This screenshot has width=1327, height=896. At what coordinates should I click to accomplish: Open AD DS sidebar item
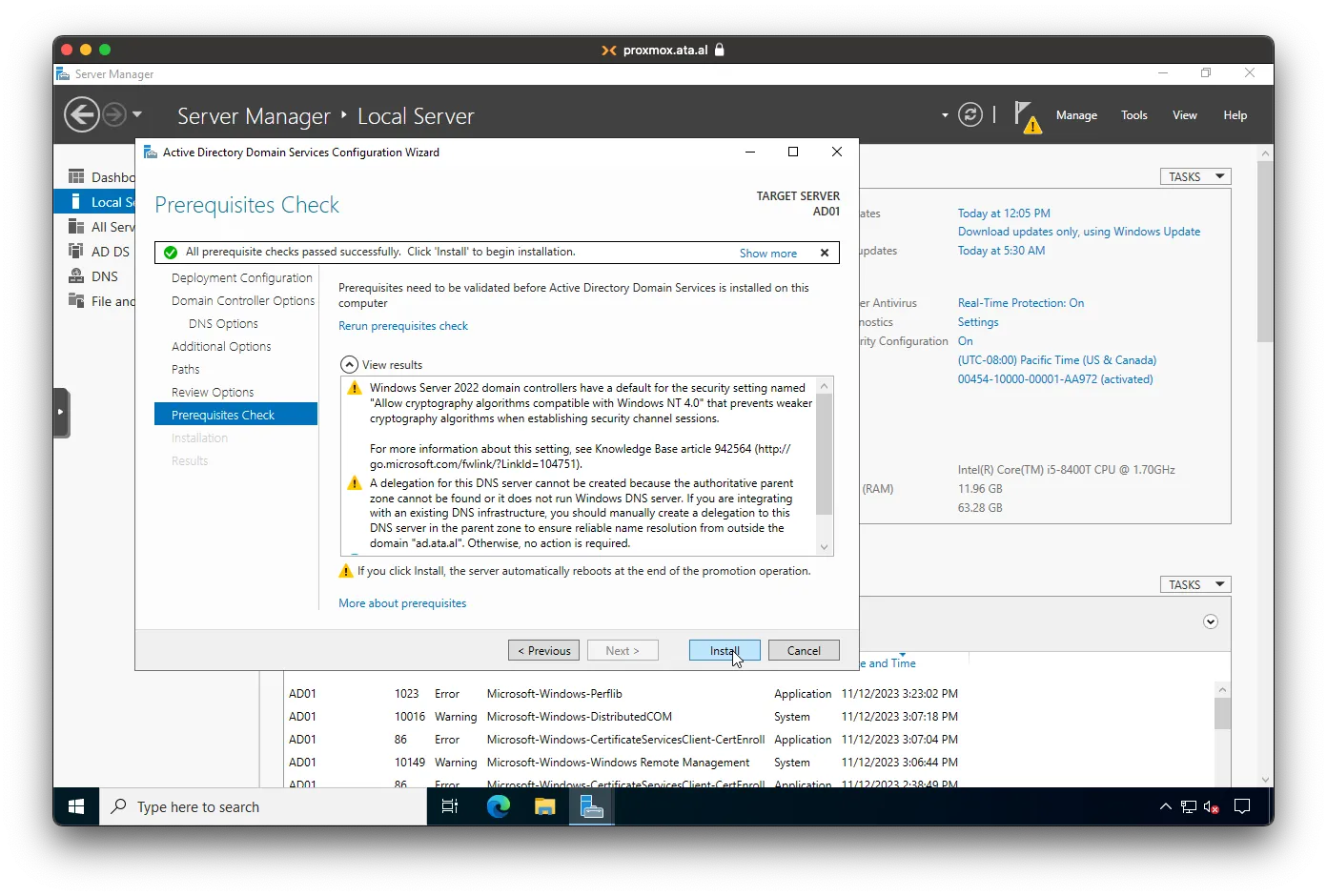pyautogui.click(x=99, y=252)
